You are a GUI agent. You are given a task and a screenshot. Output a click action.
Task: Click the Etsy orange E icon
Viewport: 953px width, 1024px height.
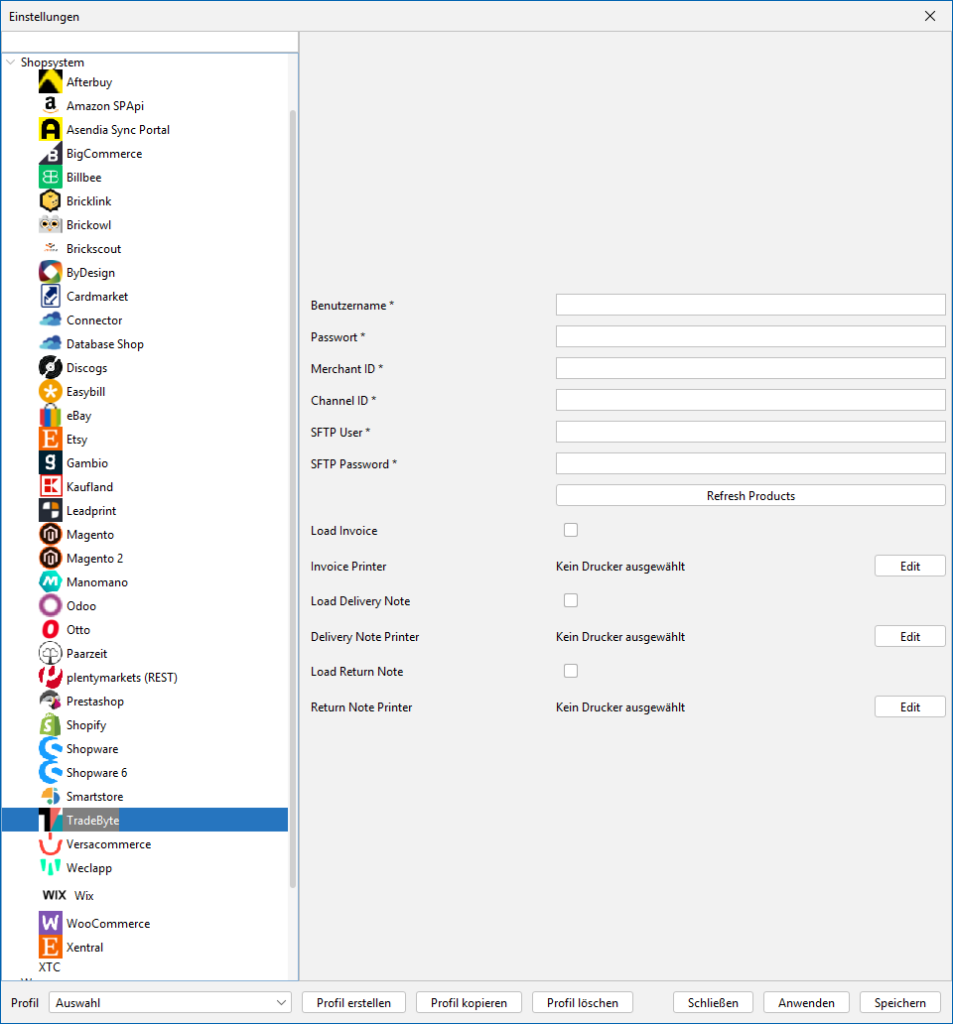point(51,440)
